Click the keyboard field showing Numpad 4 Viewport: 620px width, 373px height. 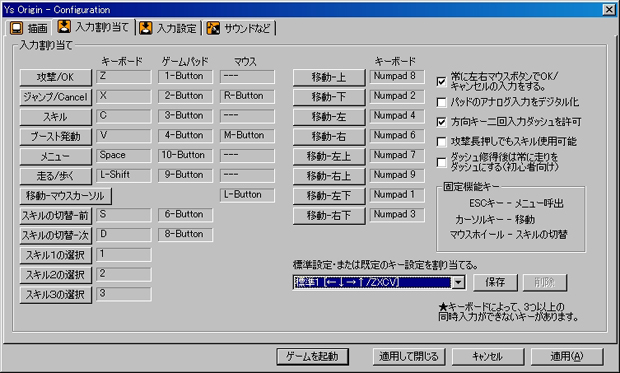click(397, 116)
